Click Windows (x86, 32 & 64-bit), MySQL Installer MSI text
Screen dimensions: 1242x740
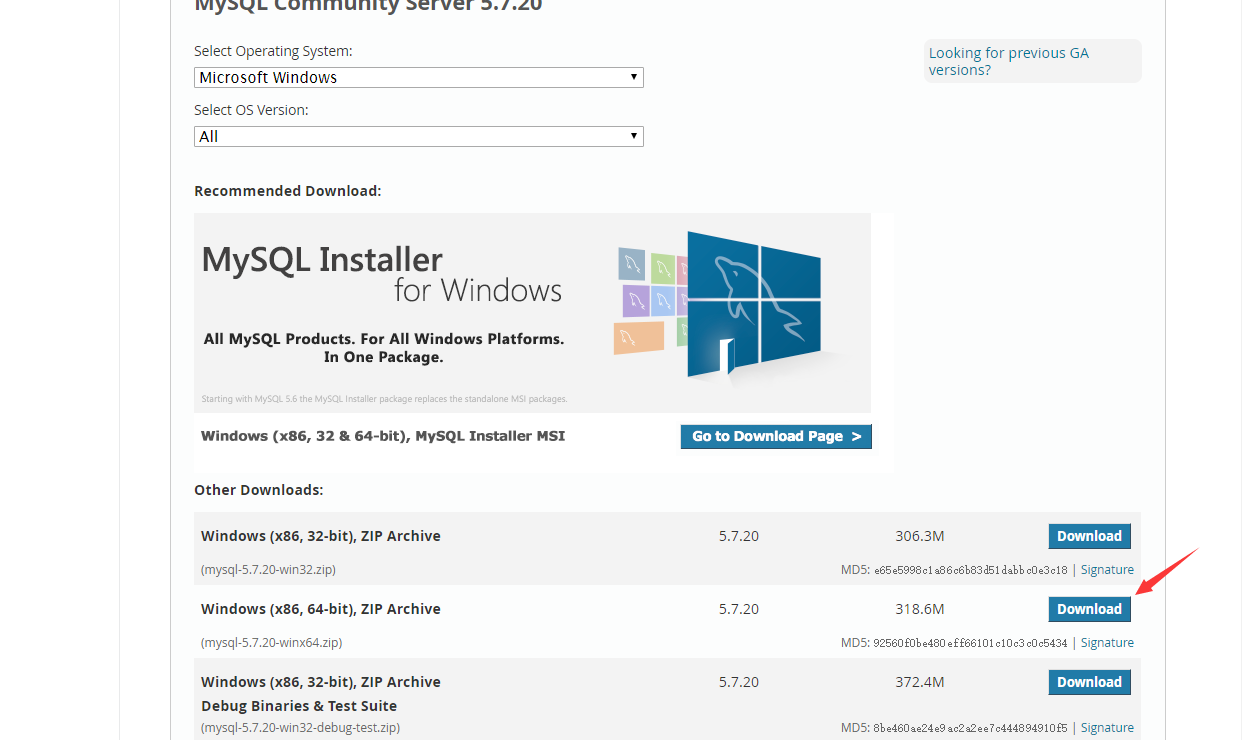[383, 436]
